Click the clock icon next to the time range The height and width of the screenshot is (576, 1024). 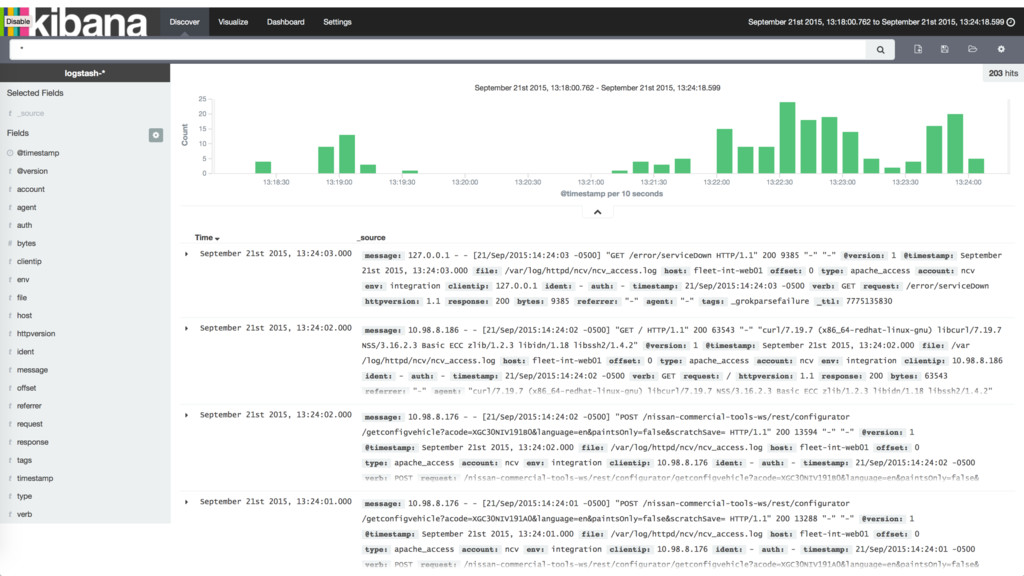click(x=1010, y=22)
